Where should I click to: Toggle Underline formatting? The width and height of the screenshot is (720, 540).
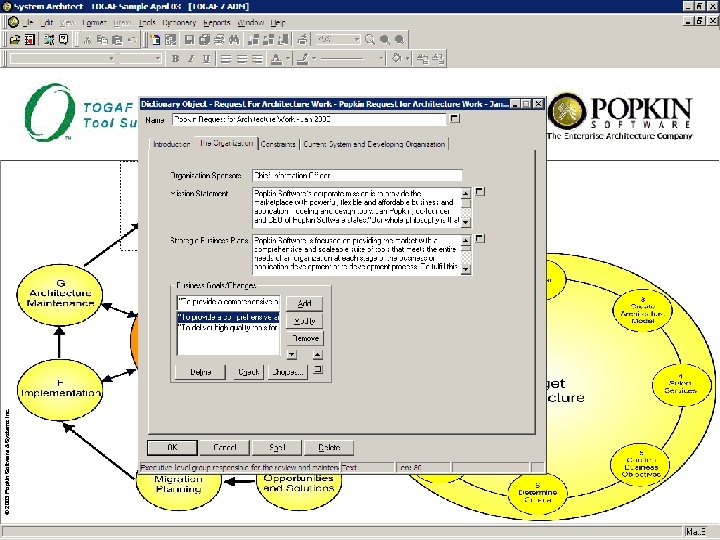(206, 59)
